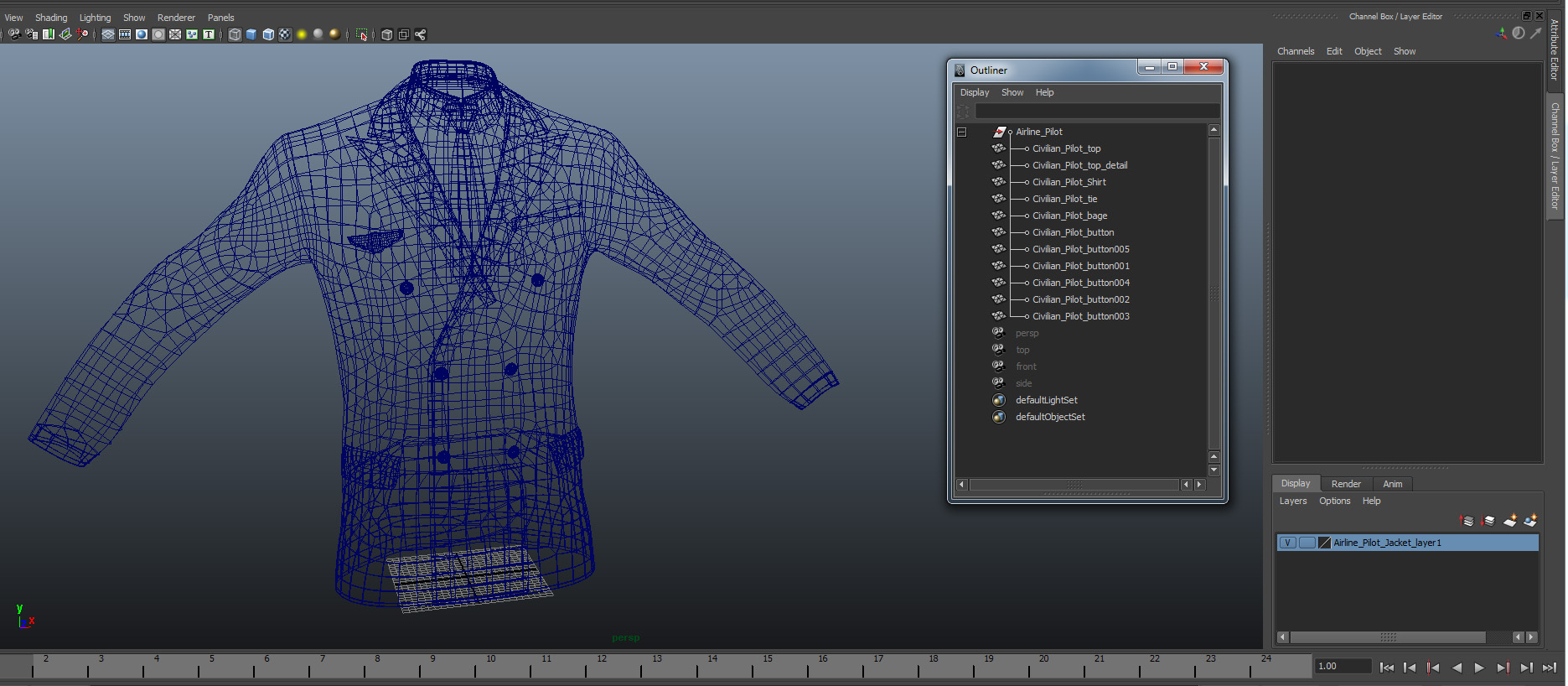
Task: Toggle the 2D Pan/Zoom icon
Action: coord(82,34)
